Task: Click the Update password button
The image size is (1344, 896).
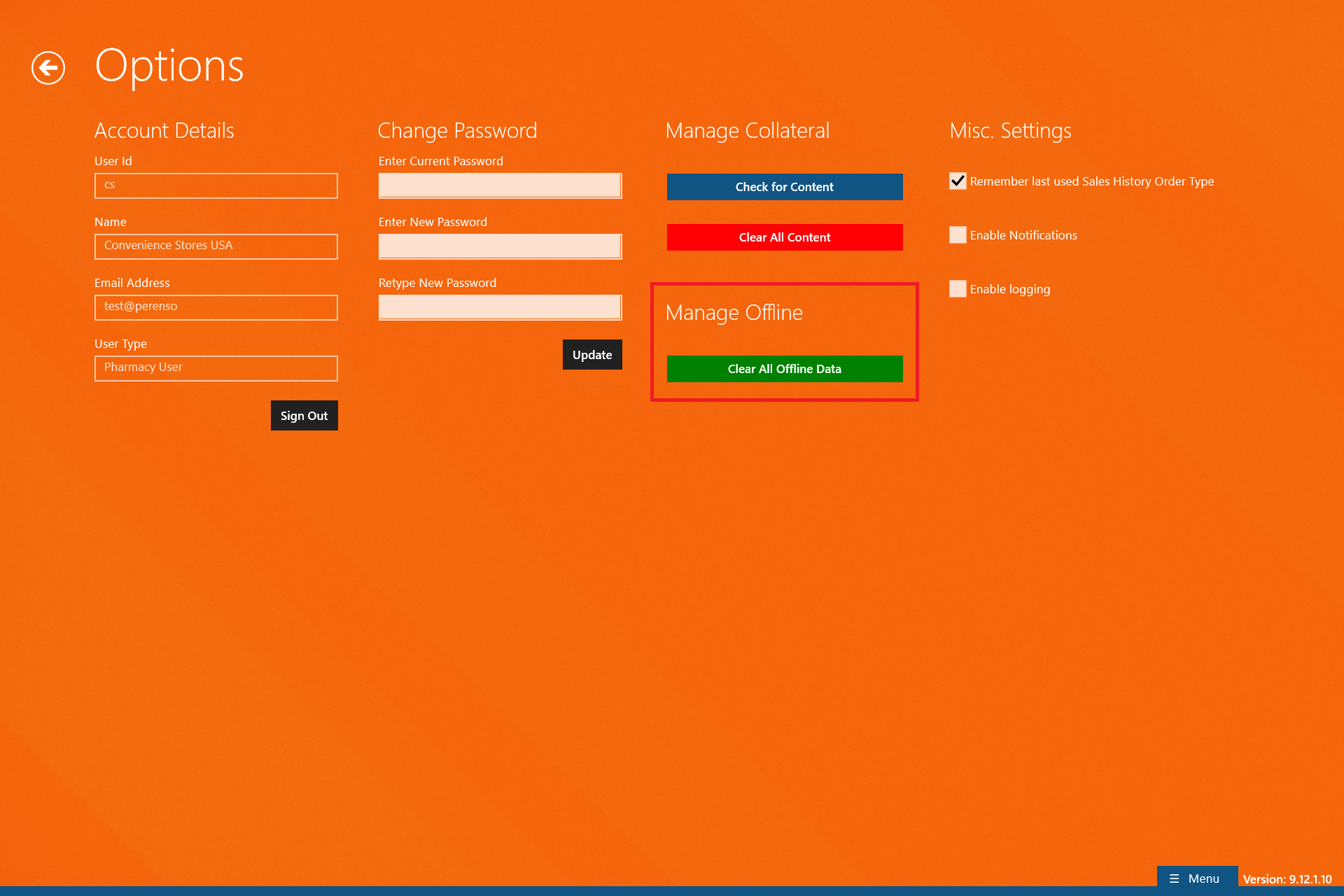Action: tap(591, 355)
